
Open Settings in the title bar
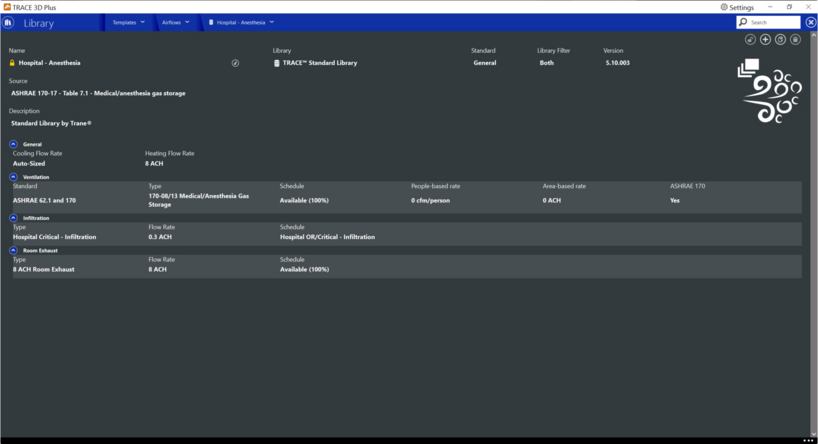coord(737,7)
